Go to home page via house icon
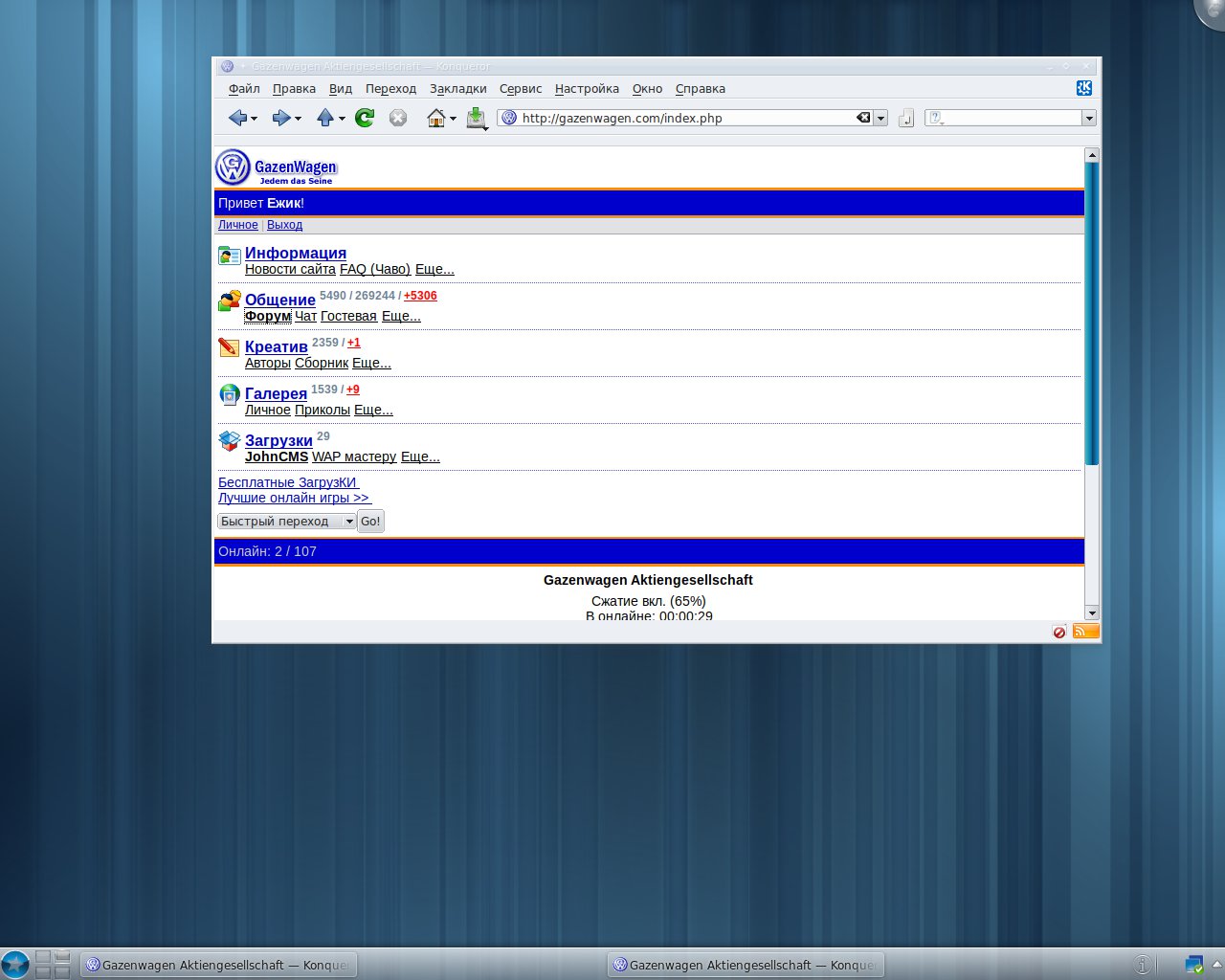1225x980 pixels. tap(436, 118)
